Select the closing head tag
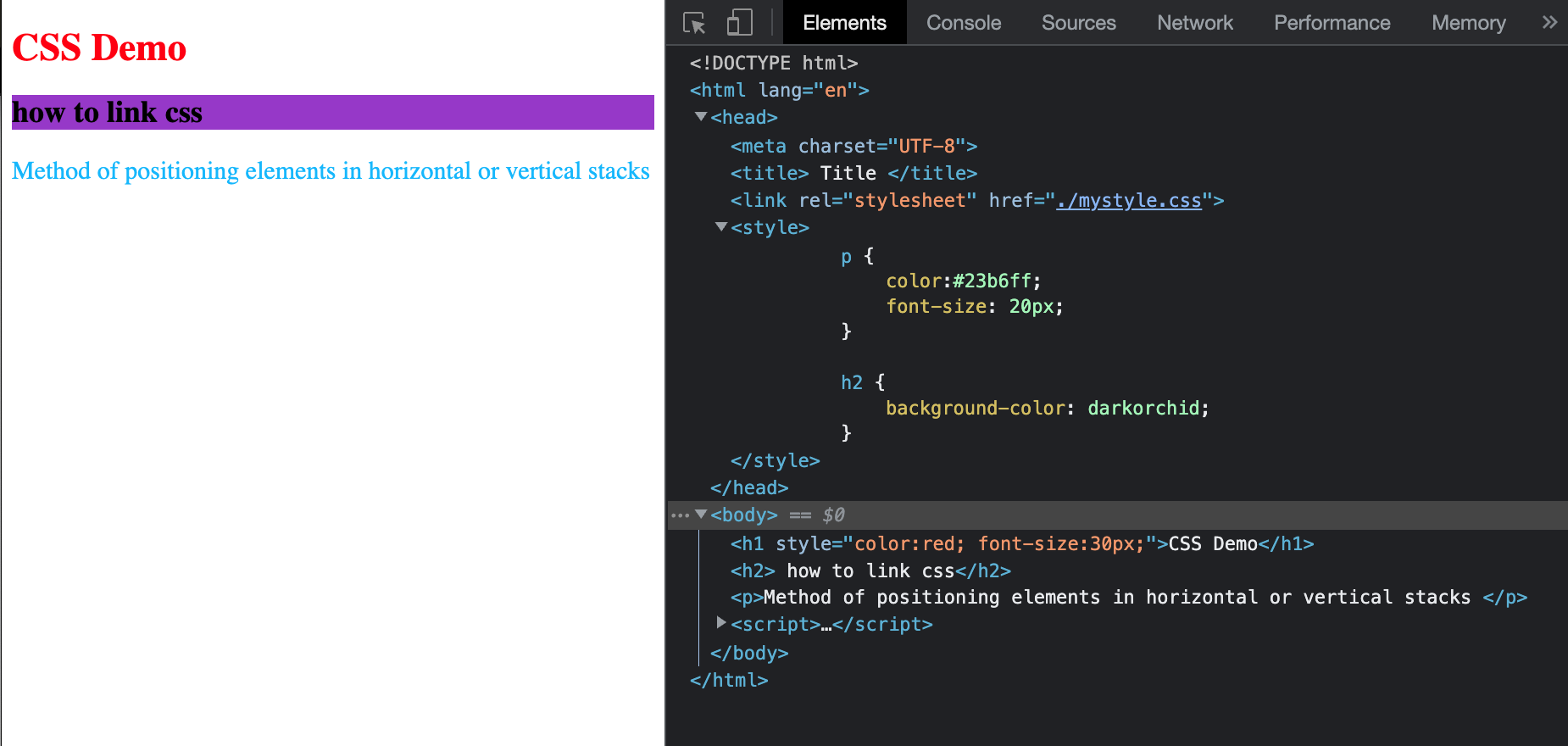 [749, 488]
